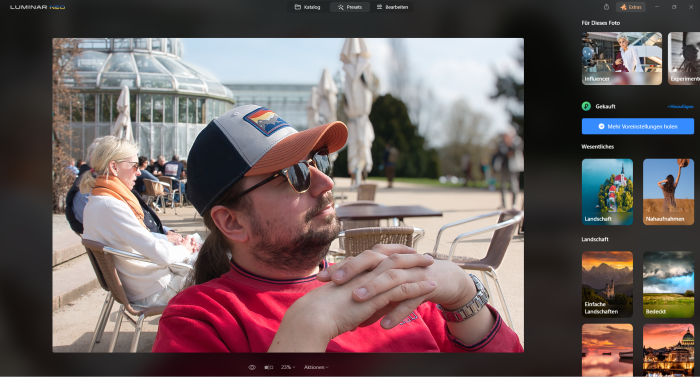Toggle the eye preview of original photo
The width and height of the screenshot is (700, 377).
[252, 367]
